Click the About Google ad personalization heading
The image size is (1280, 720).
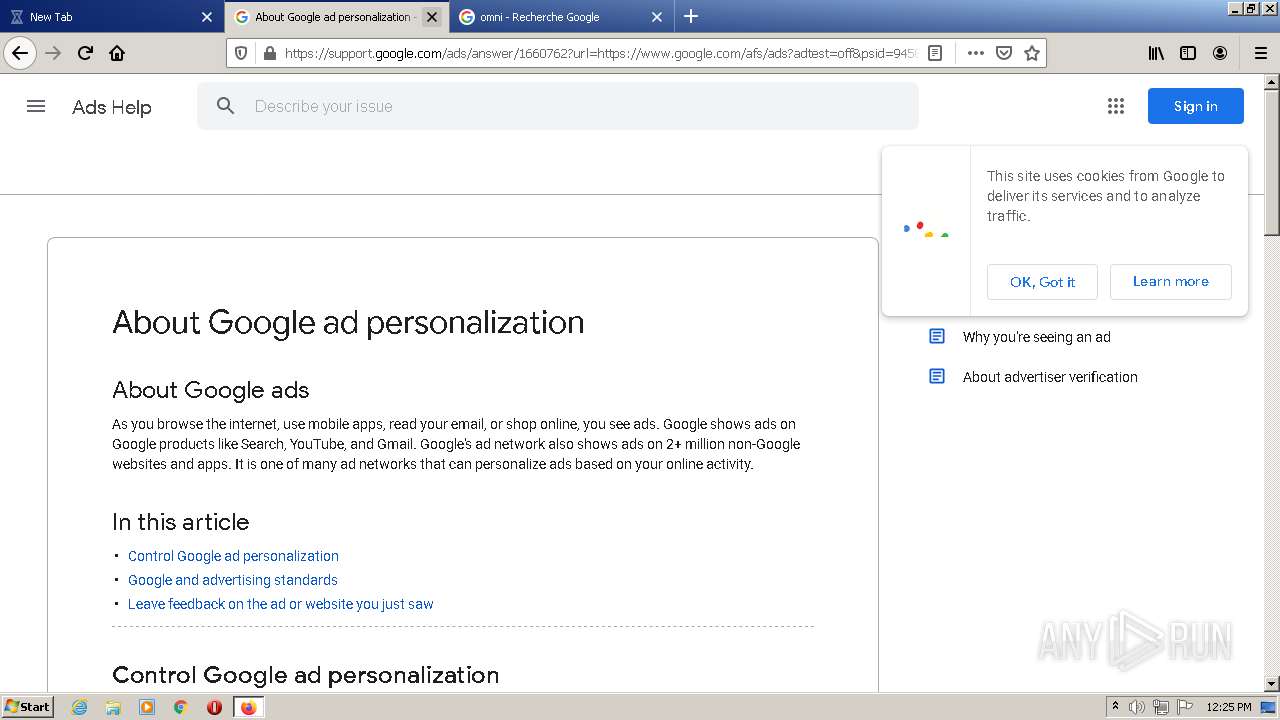click(x=348, y=322)
